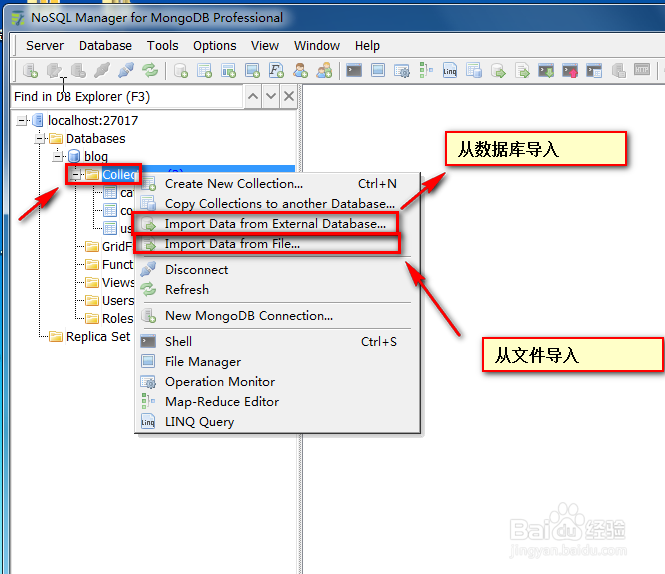
Task: Click the find next down arrow button
Action: pyautogui.click(x=271, y=97)
